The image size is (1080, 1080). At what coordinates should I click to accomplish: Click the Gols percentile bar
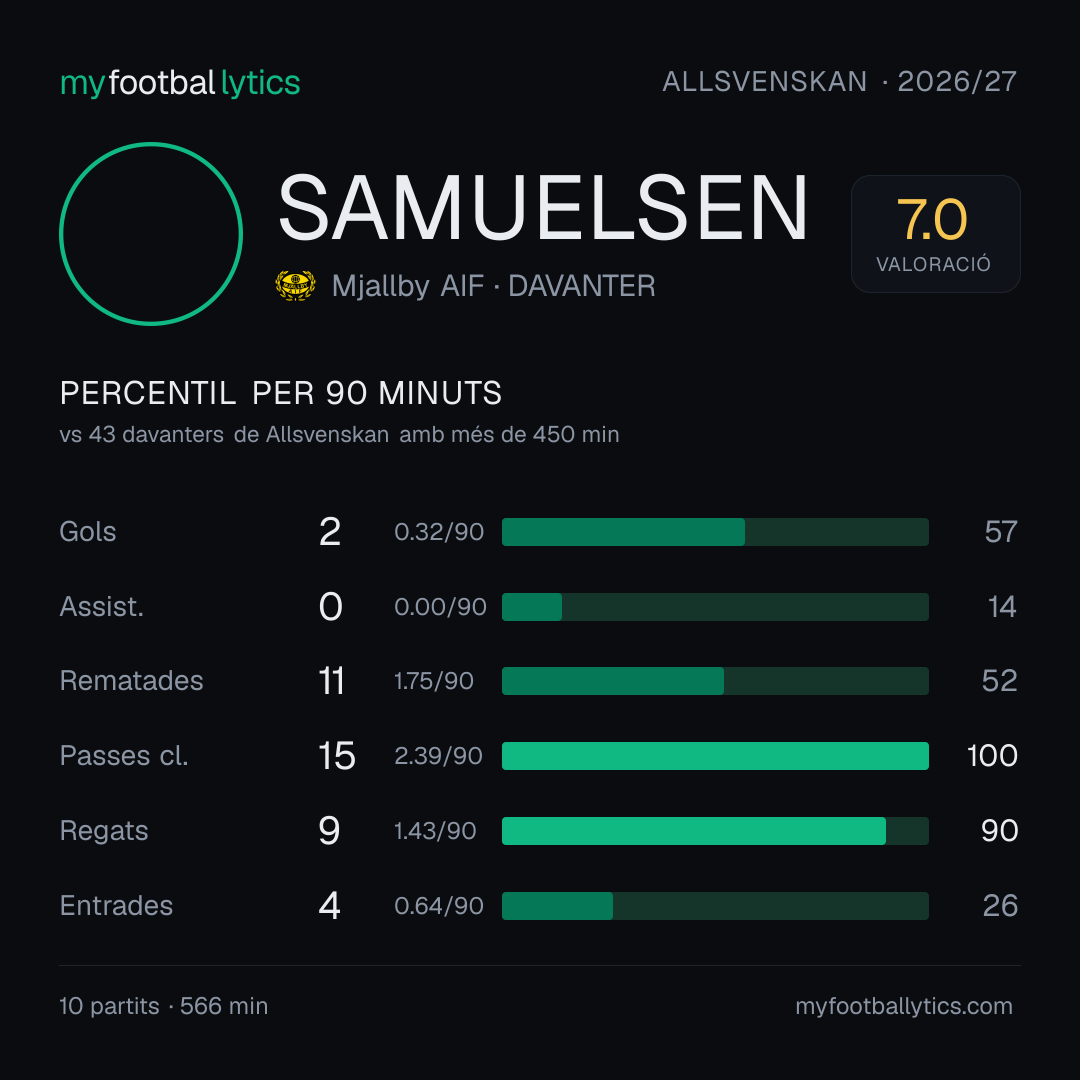(x=715, y=532)
